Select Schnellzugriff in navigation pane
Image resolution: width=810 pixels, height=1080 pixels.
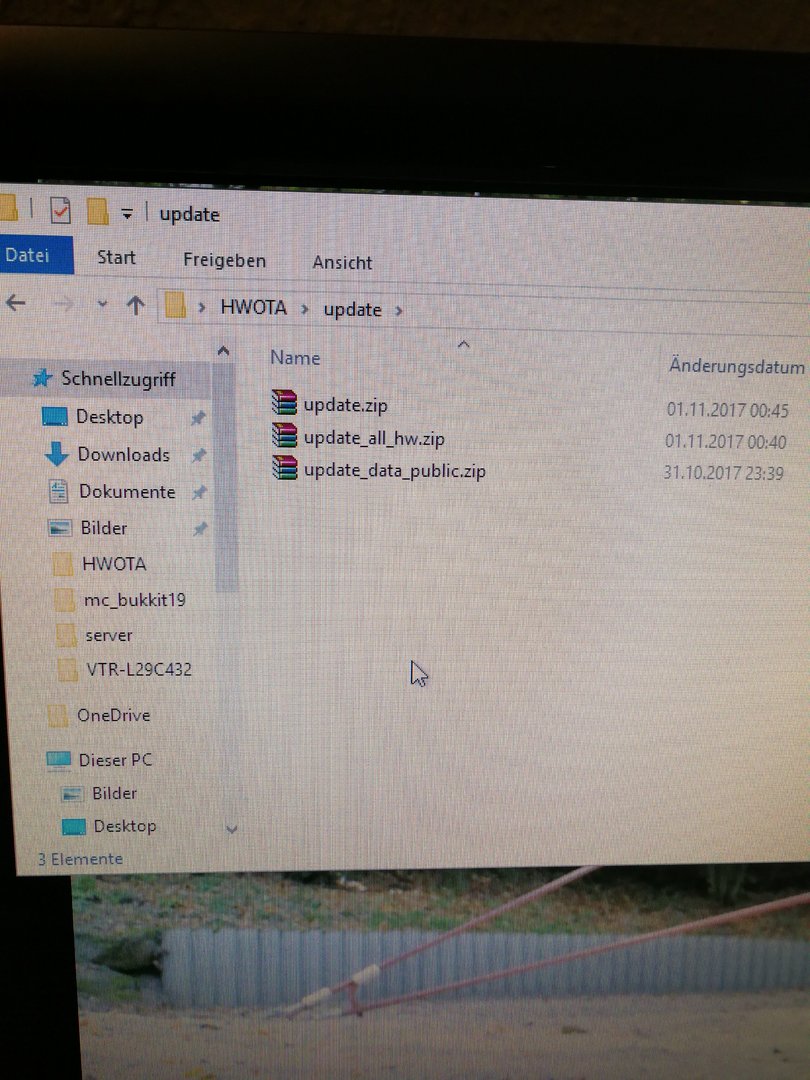coord(118,379)
